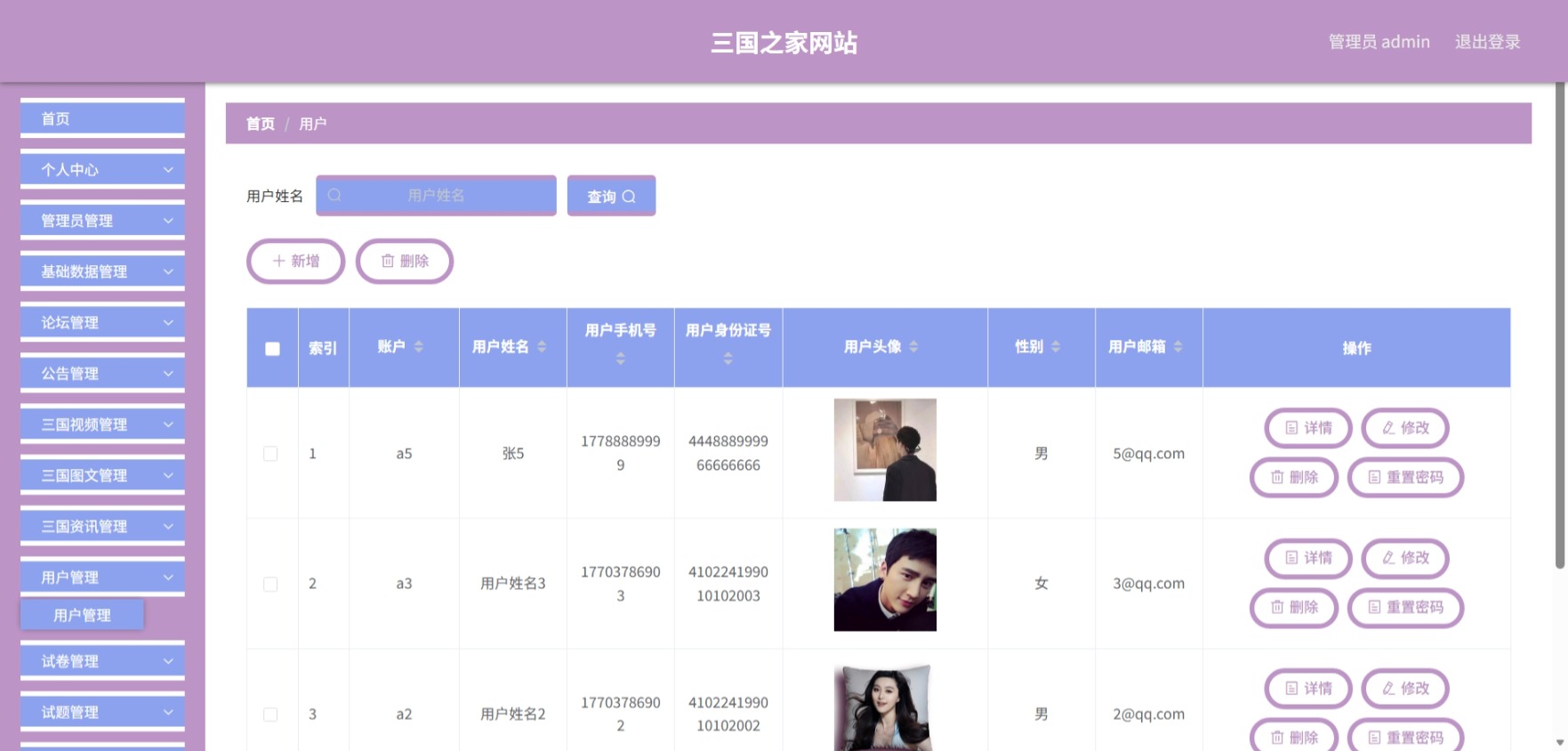The height and width of the screenshot is (751, 1568).
Task: Click 首页 breadcrumb link
Action: coord(261,124)
